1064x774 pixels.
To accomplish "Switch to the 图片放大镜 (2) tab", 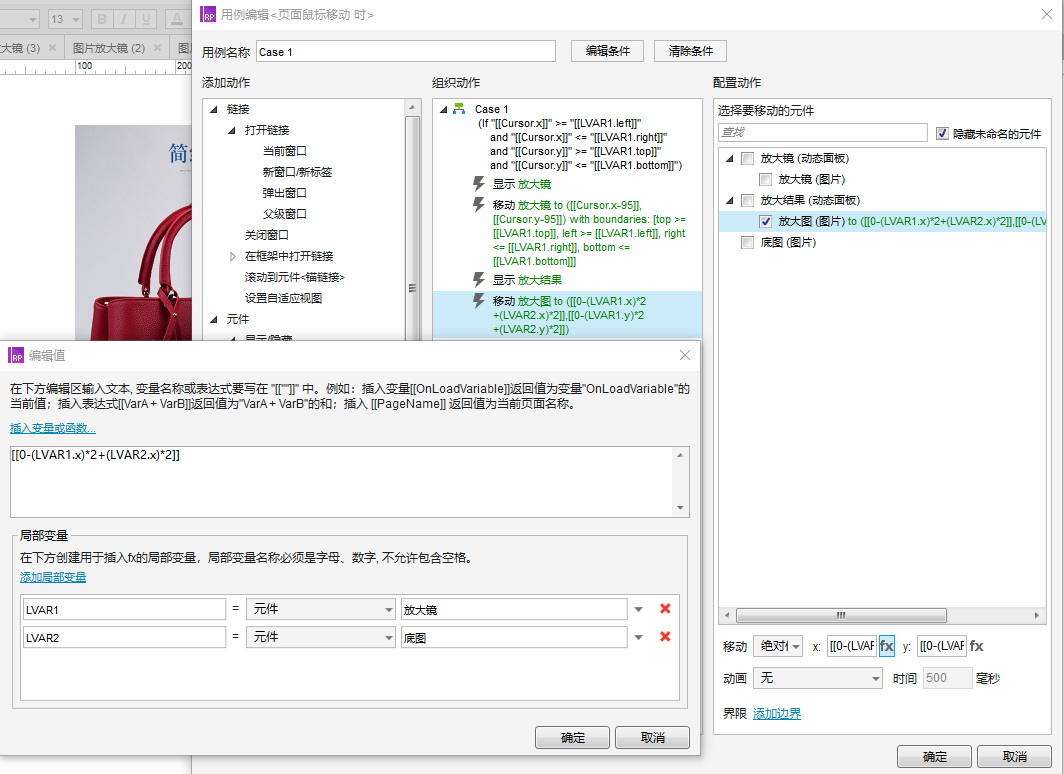I will [x=109, y=48].
